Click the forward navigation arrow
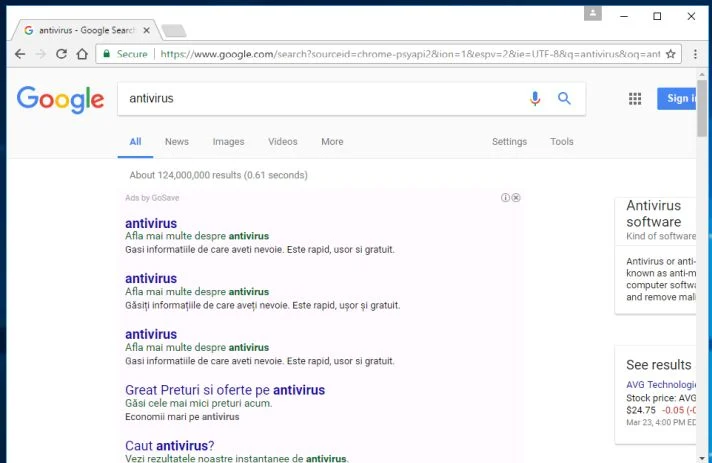The width and height of the screenshot is (712, 463). [x=41, y=54]
